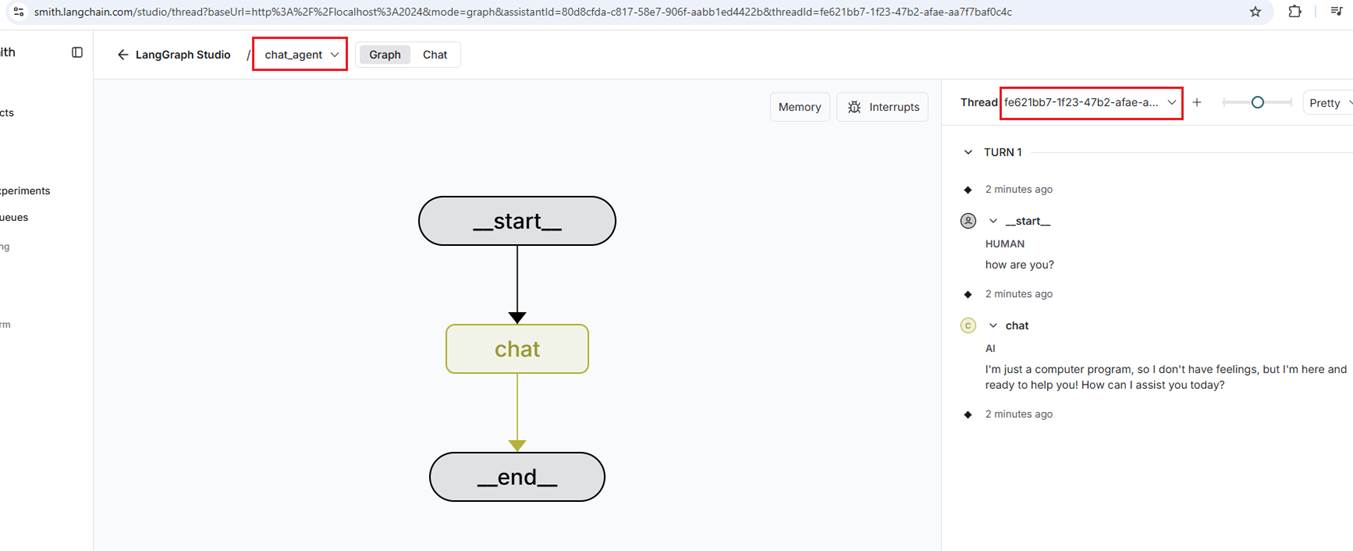This screenshot has width=1353, height=551.
Task: Click the Interrupts button
Action: (883, 107)
